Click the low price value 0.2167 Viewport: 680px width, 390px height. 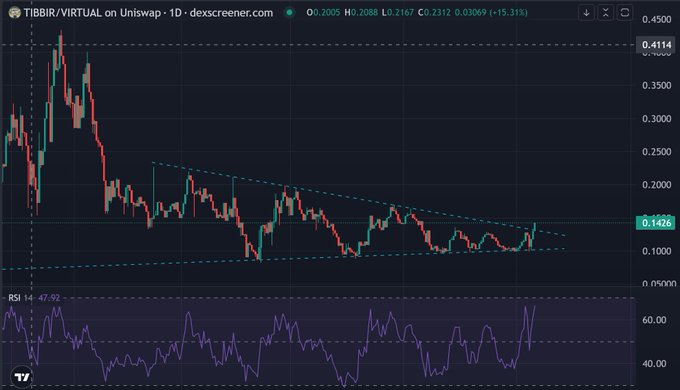[400, 13]
